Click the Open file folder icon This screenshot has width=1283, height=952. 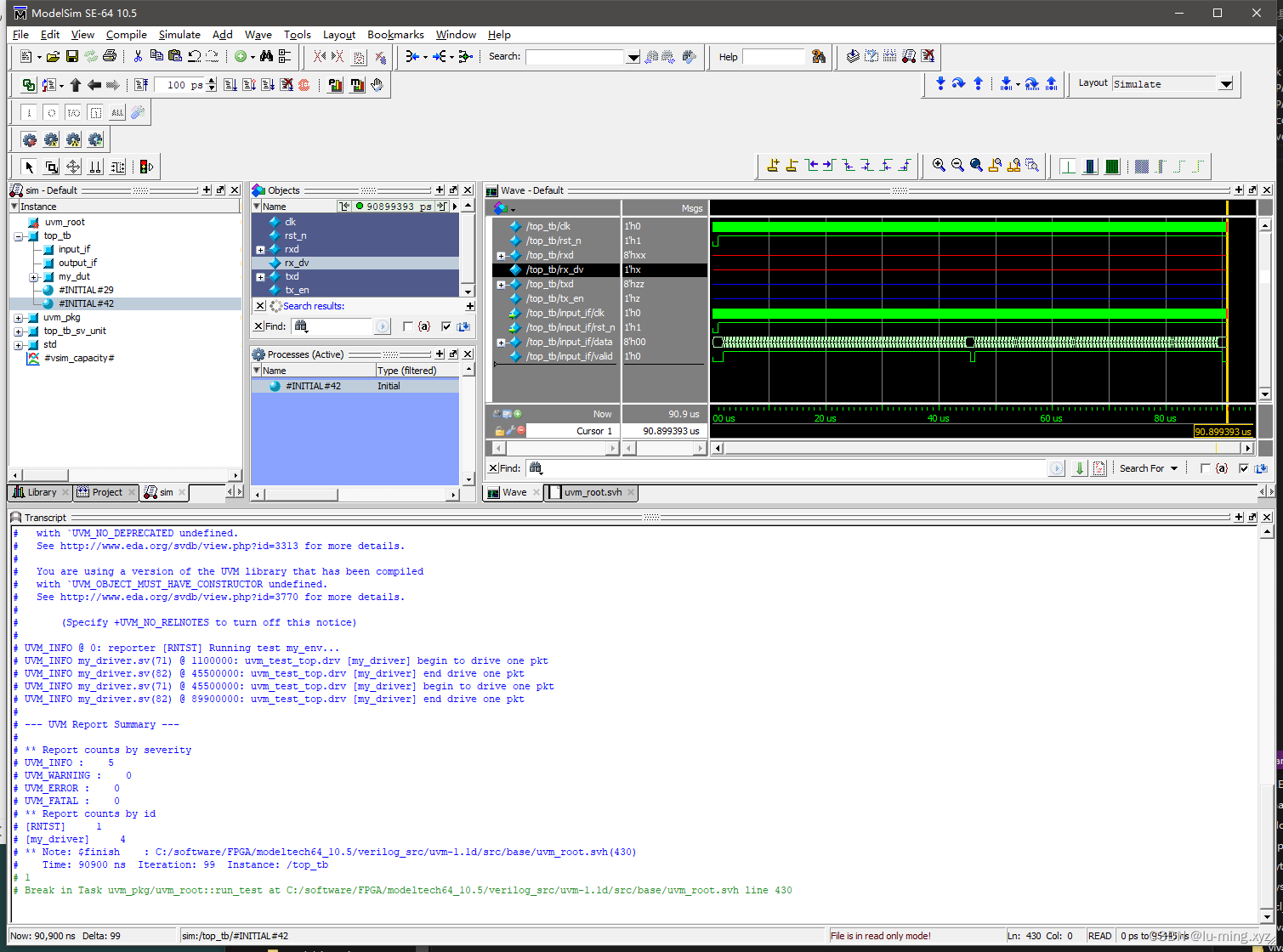53,56
